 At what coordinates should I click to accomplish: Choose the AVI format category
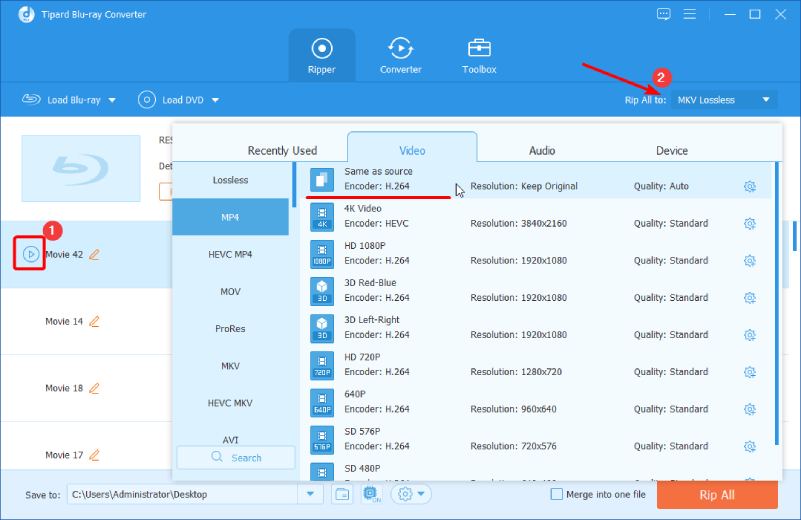point(230,439)
